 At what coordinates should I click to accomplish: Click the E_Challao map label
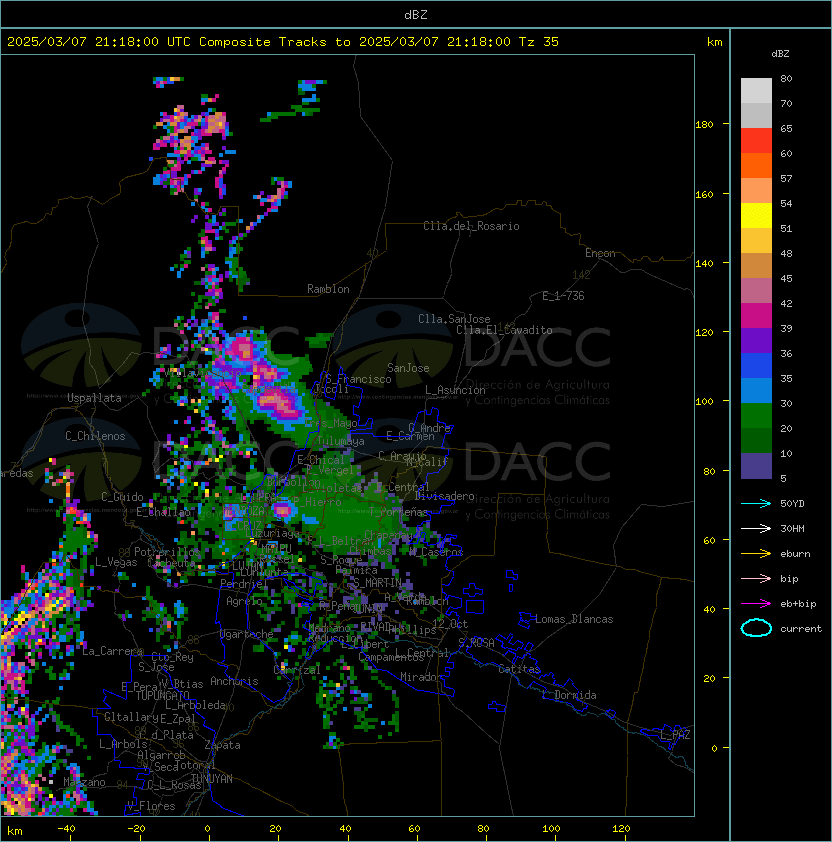coord(163,512)
